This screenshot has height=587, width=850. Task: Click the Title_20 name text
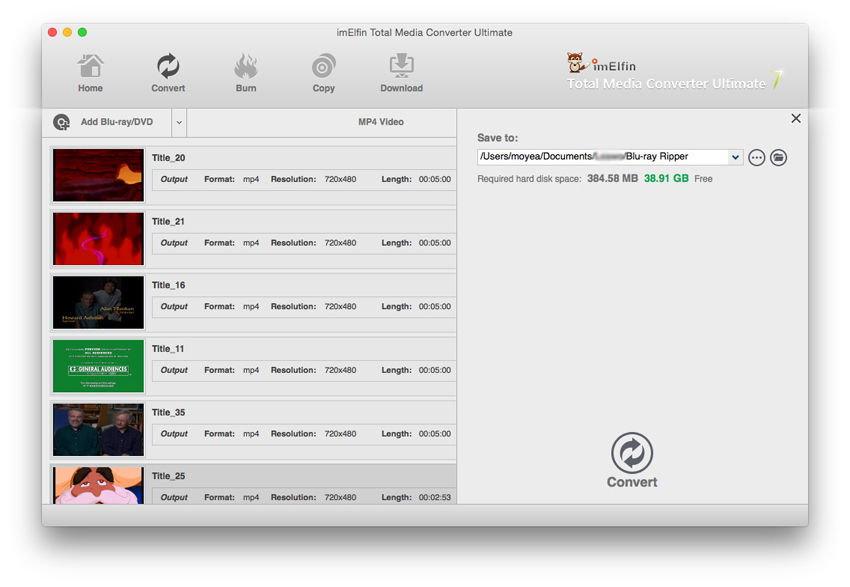pos(168,158)
